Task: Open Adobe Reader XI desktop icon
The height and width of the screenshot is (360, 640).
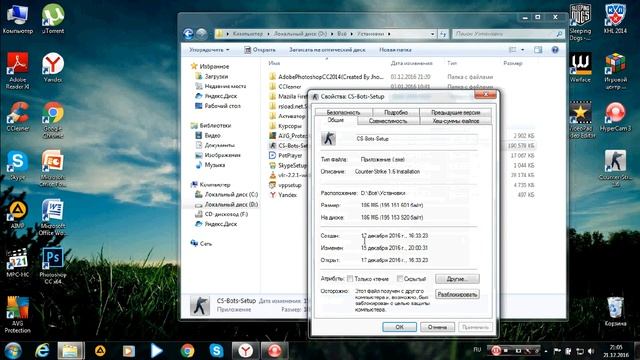Action: (18, 70)
